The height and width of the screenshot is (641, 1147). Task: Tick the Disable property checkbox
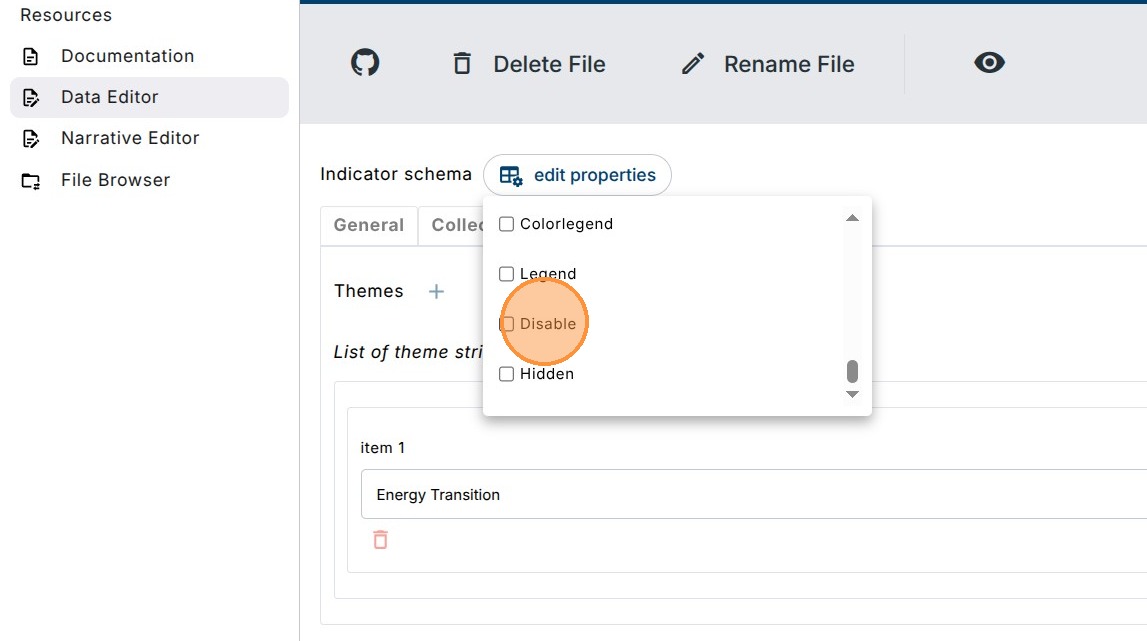pyautogui.click(x=507, y=324)
